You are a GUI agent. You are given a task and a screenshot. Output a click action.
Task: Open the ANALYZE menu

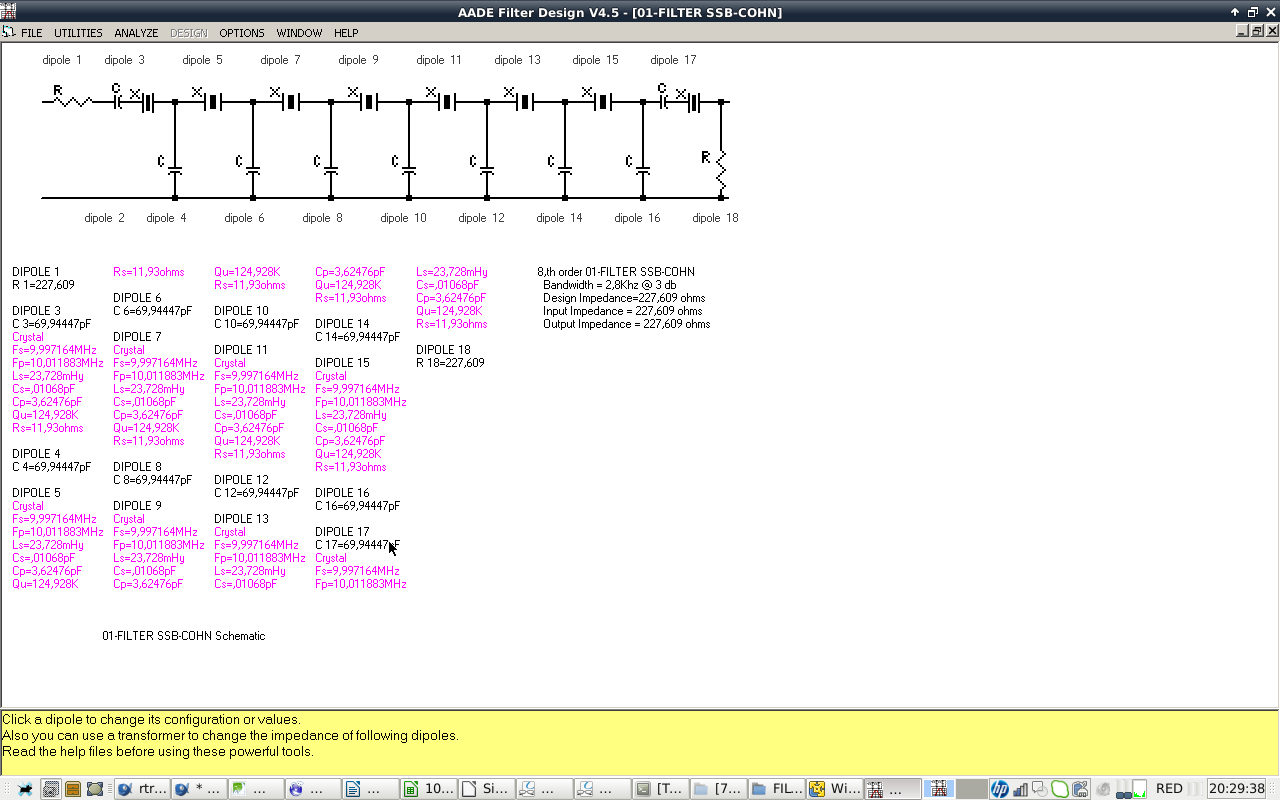(x=136, y=33)
